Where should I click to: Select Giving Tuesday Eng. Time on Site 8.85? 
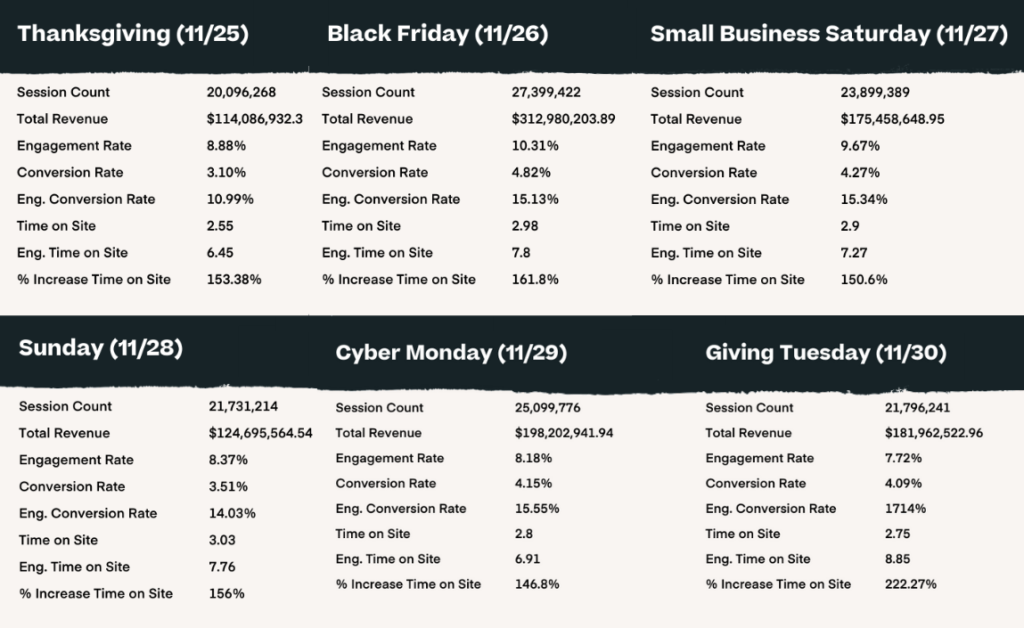(897, 559)
